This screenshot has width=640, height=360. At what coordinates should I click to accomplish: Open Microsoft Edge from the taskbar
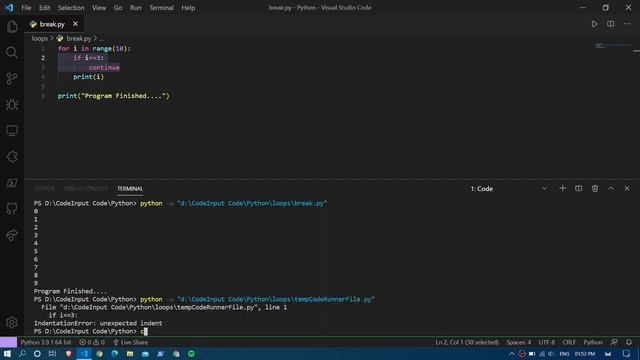coord(115,354)
